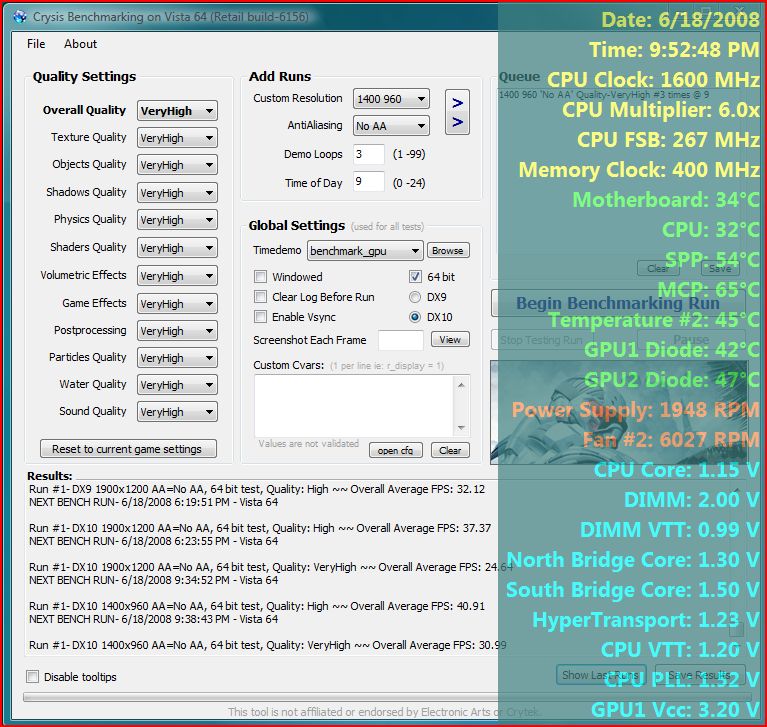Select the queue entry '1400 960 No AA'
The image size is (767, 727).
[x=604, y=95]
